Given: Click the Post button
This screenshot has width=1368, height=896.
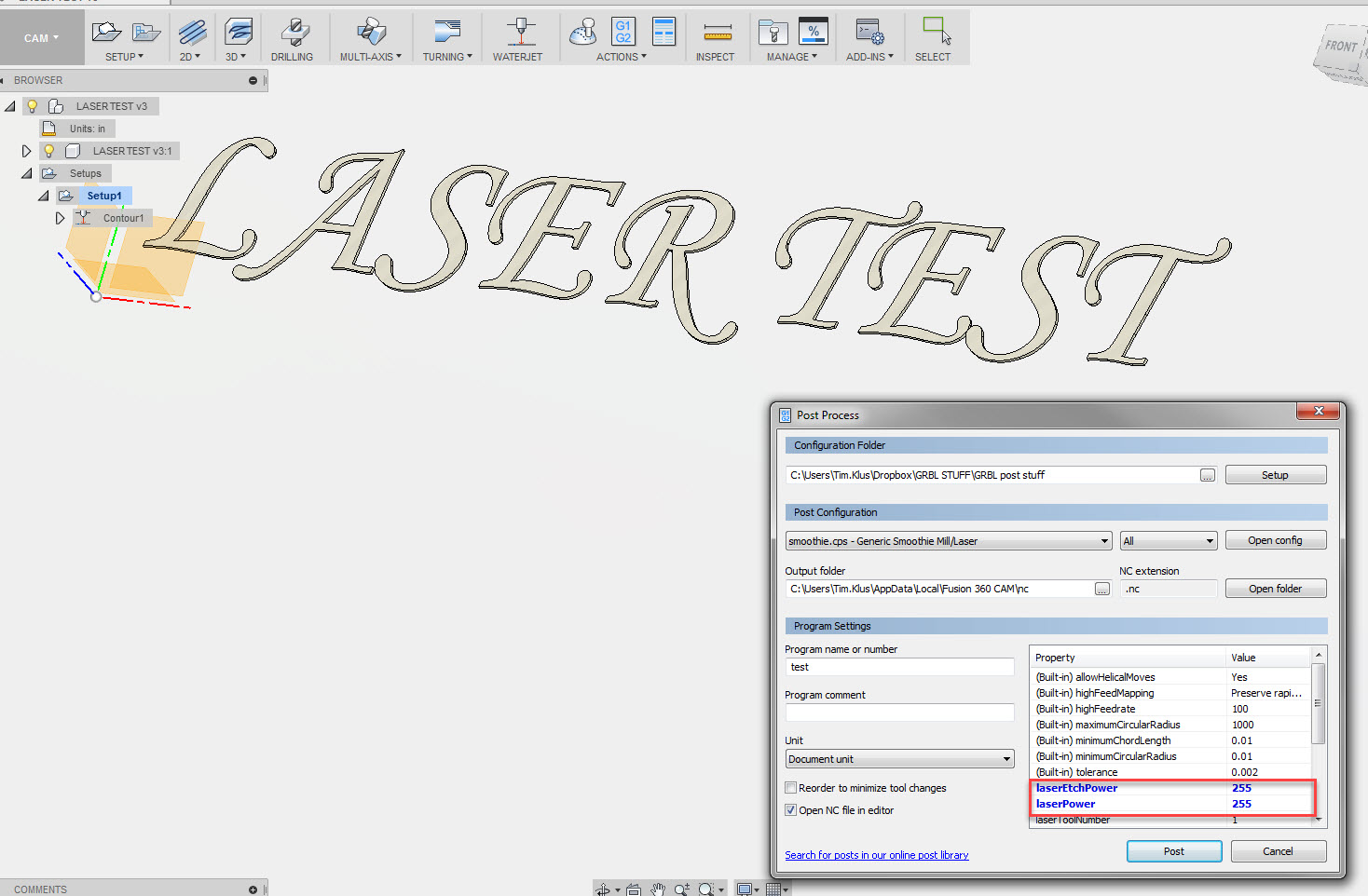Looking at the screenshot, I should 1174,851.
